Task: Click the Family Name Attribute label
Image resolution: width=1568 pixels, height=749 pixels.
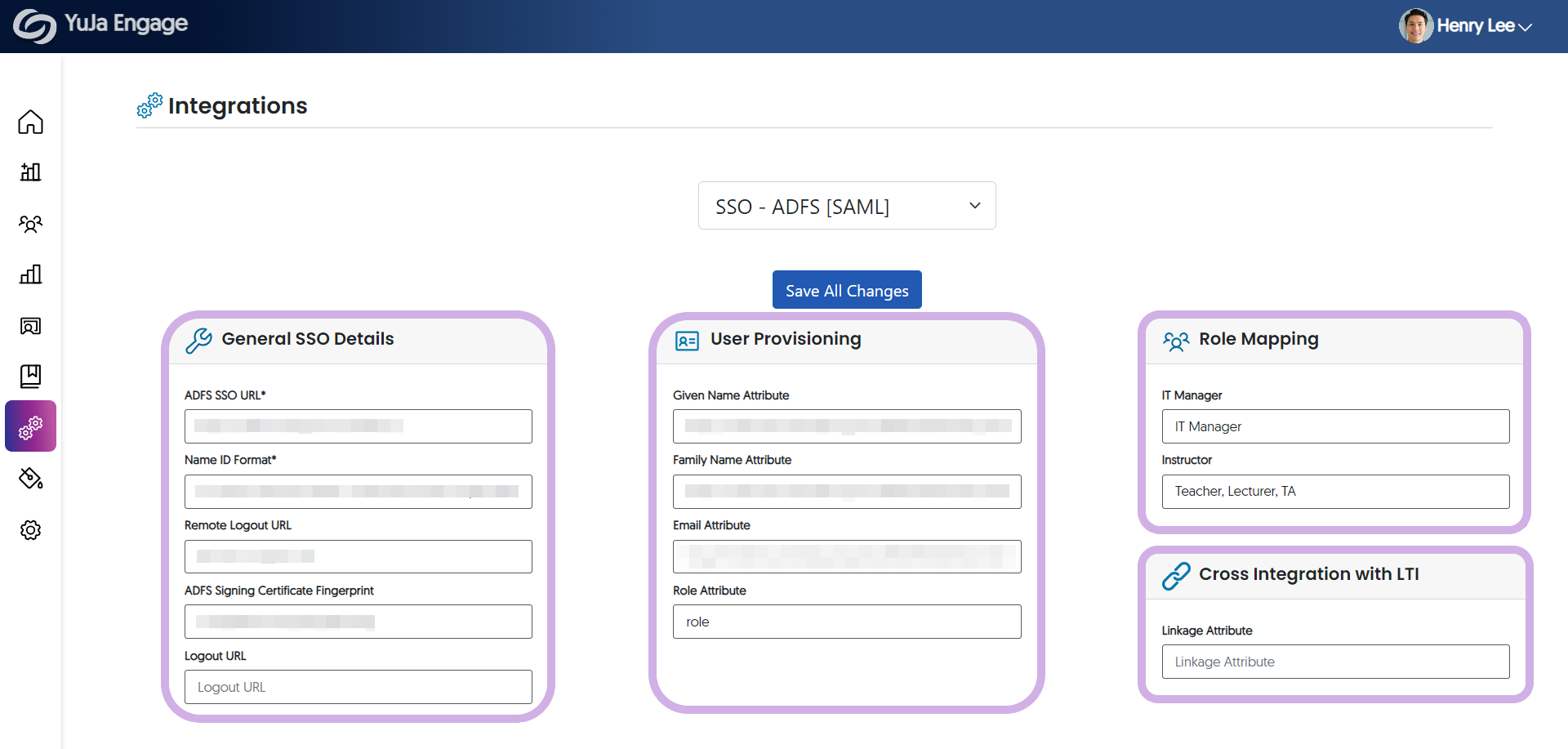Action: (733, 460)
